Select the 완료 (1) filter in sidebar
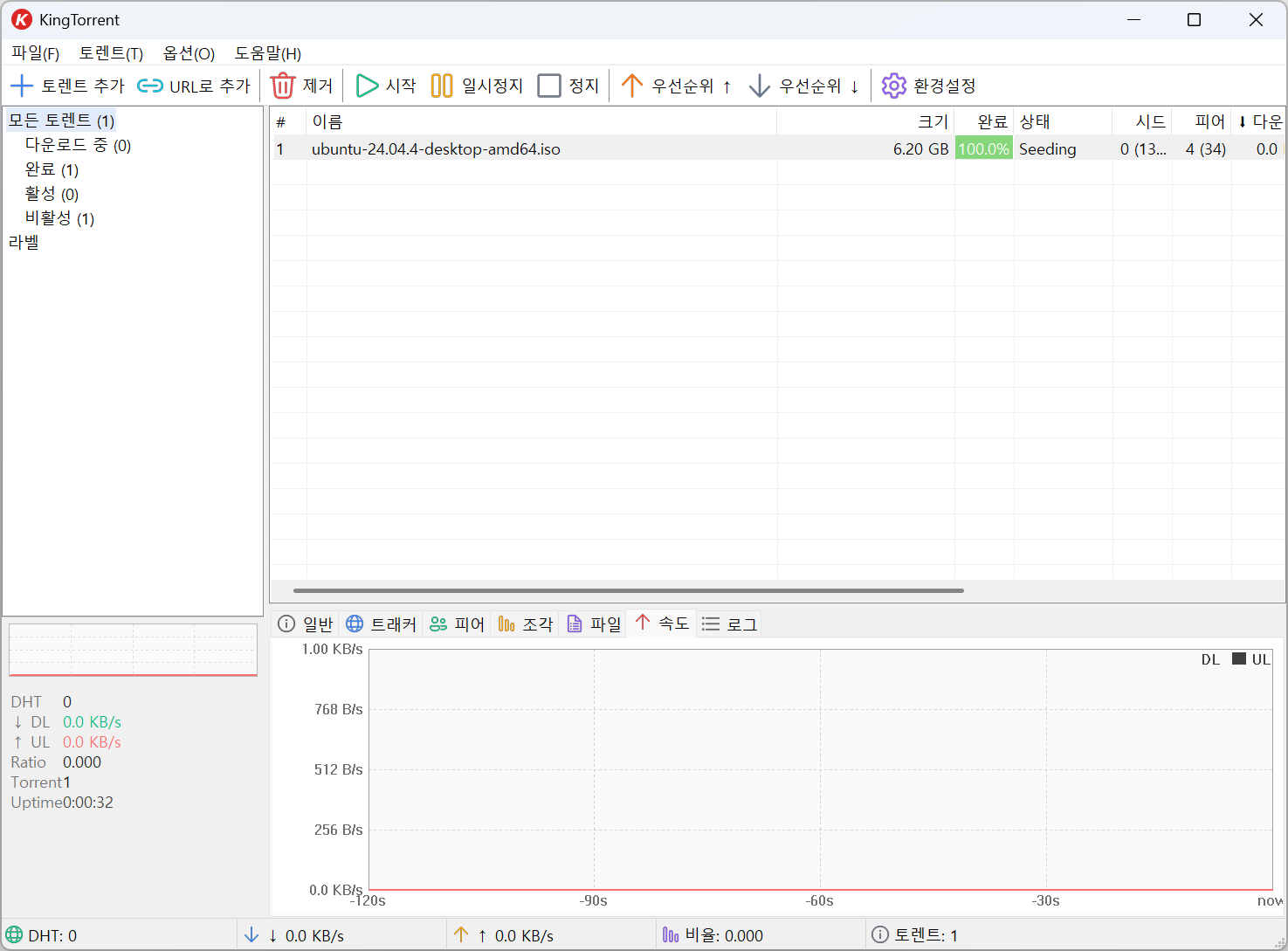This screenshot has height=951, width=1288. [52, 169]
